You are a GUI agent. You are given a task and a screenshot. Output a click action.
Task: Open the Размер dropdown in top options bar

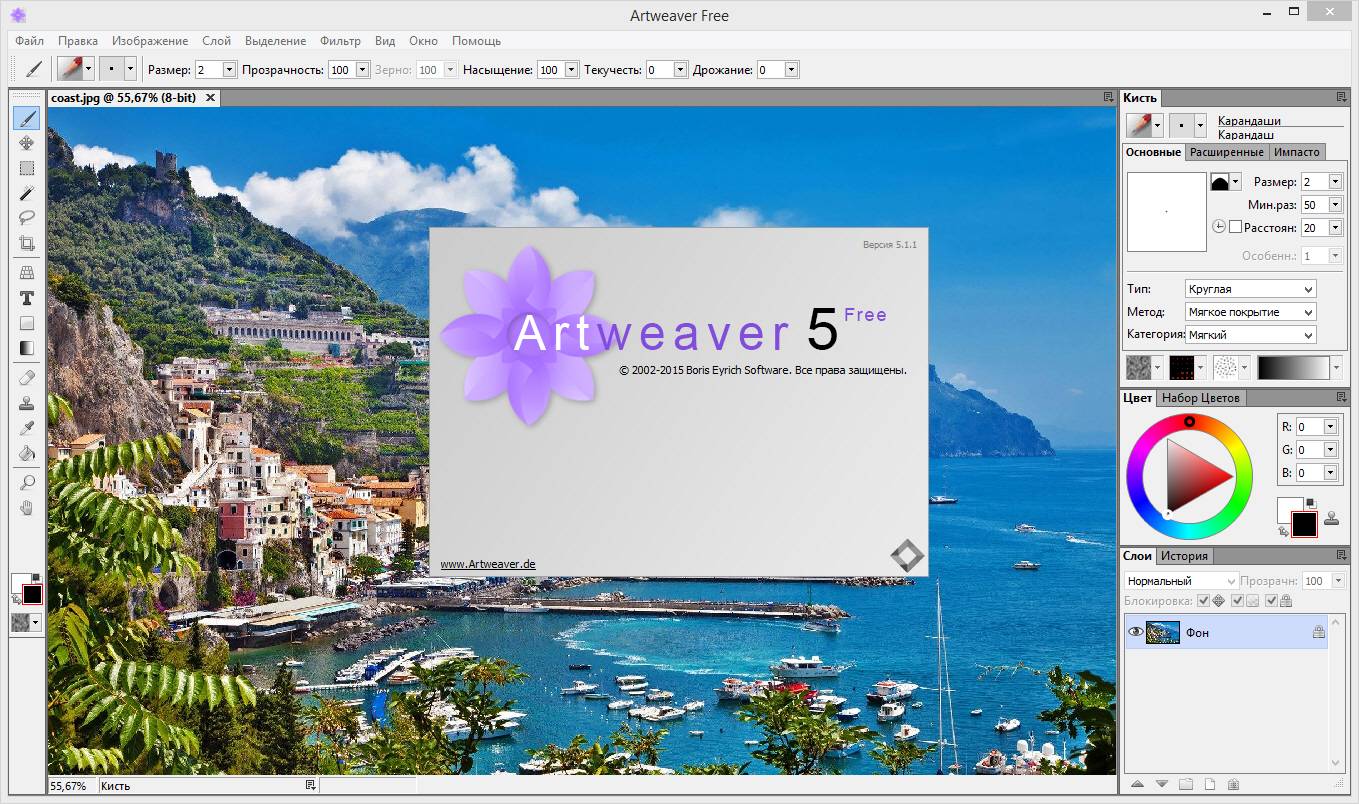point(230,69)
